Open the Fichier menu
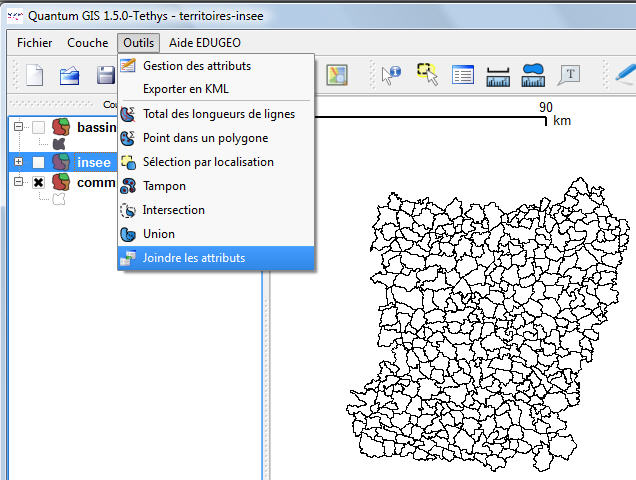This screenshot has height=480, width=636. (35, 43)
